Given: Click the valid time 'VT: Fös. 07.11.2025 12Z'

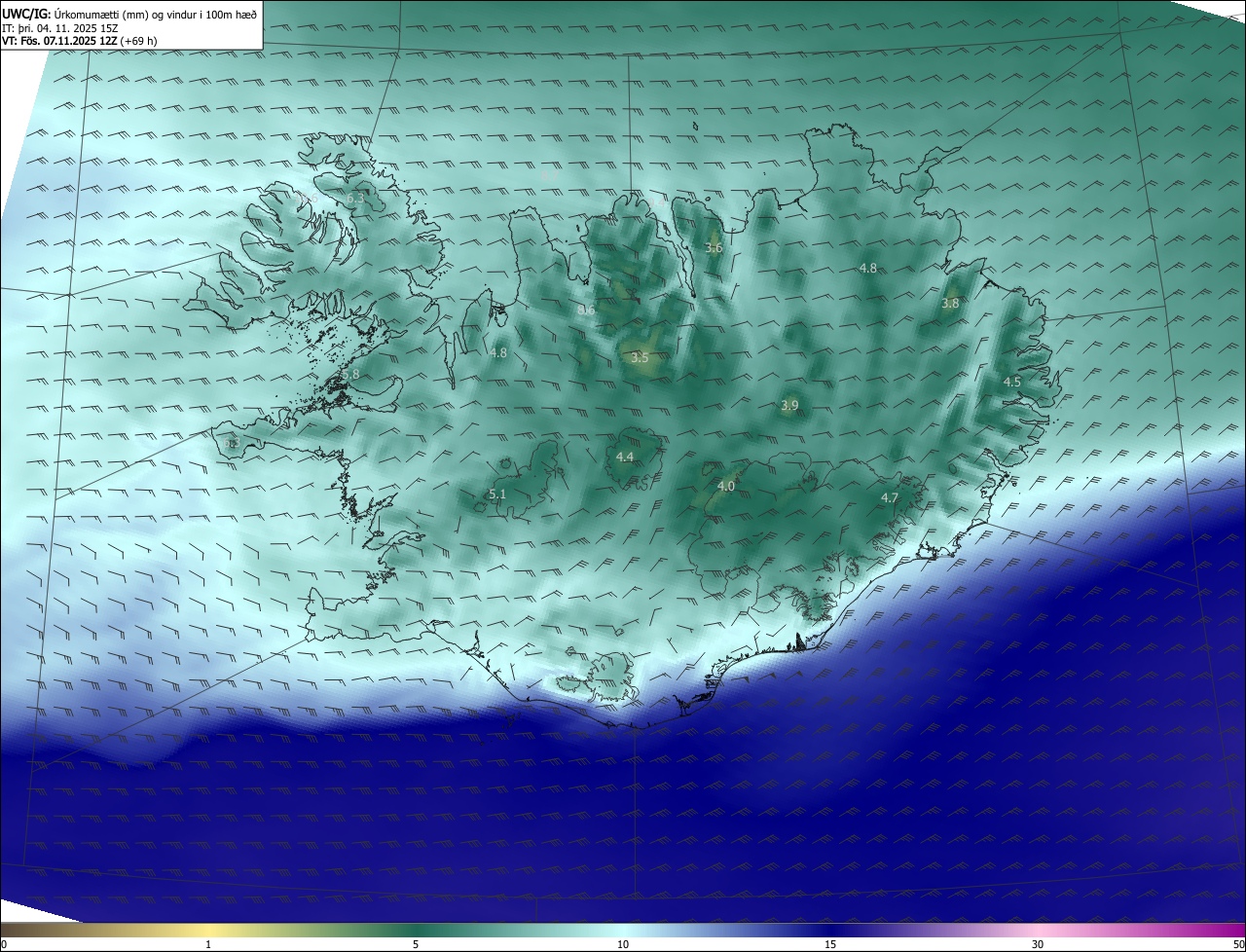Looking at the screenshot, I should [x=59, y=41].
